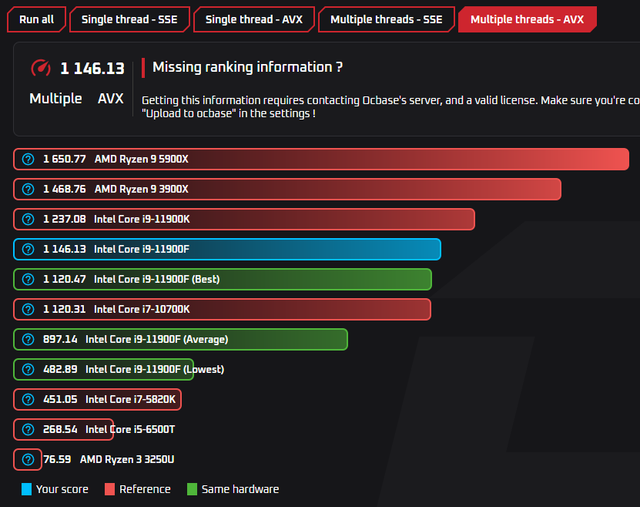Click the 'Intel Core i5-6500T' label
This screenshot has height=507, width=640.
point(130,429)
